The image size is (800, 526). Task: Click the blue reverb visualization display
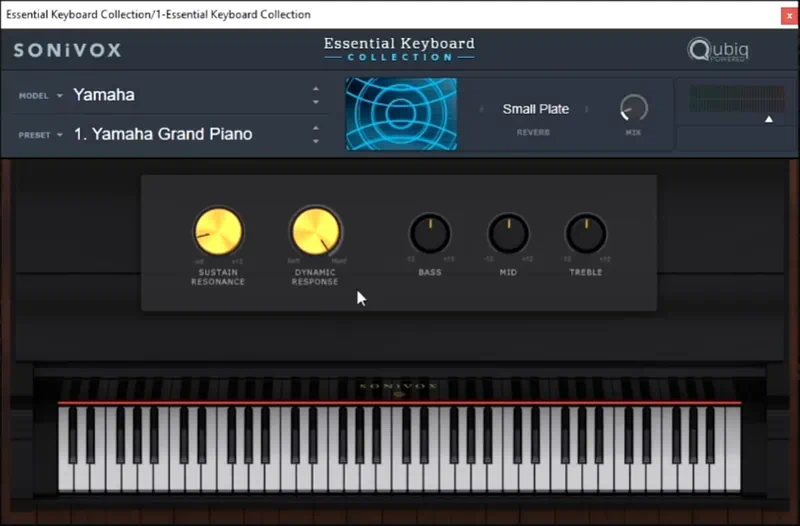tap(402, 114)
